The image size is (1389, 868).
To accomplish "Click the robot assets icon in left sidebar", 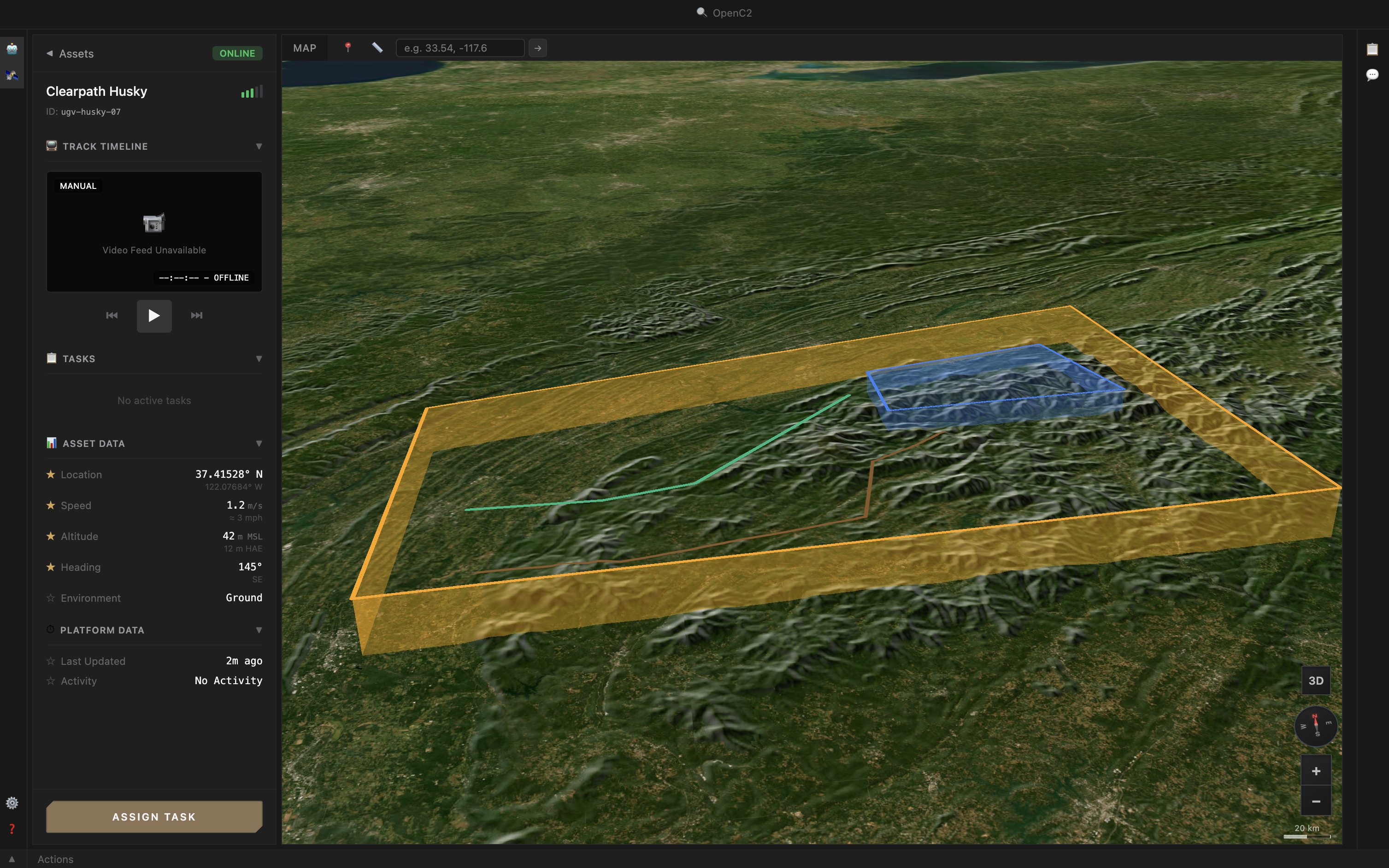I will point(12,49).
